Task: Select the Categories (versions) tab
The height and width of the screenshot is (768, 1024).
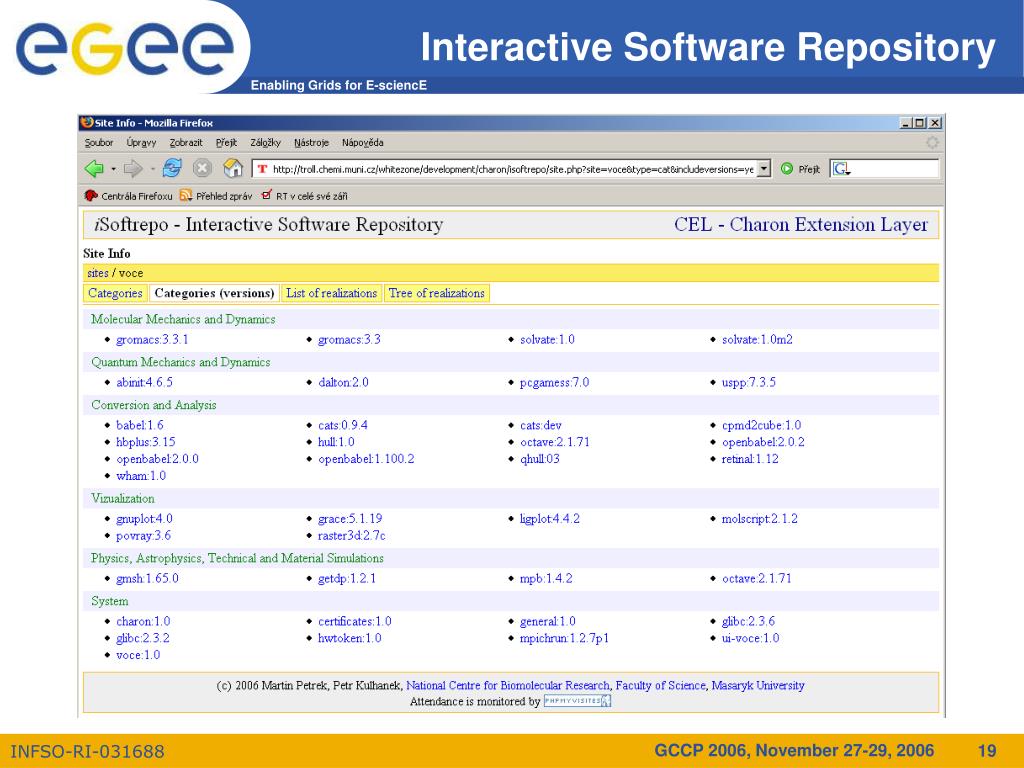Action: point(214,293)
